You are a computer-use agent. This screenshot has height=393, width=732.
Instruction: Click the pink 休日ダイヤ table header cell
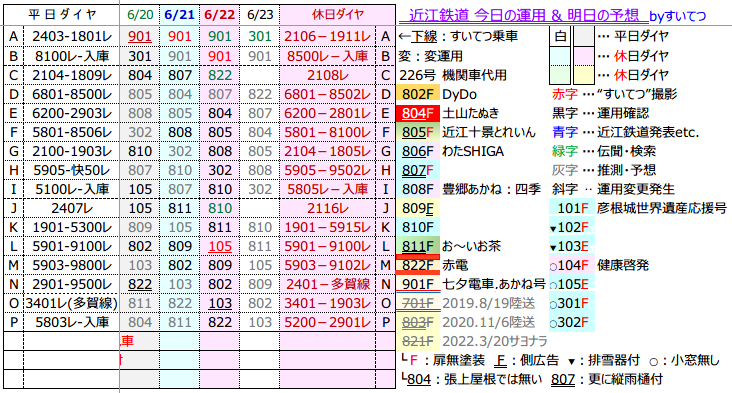(x=338, y=15)
